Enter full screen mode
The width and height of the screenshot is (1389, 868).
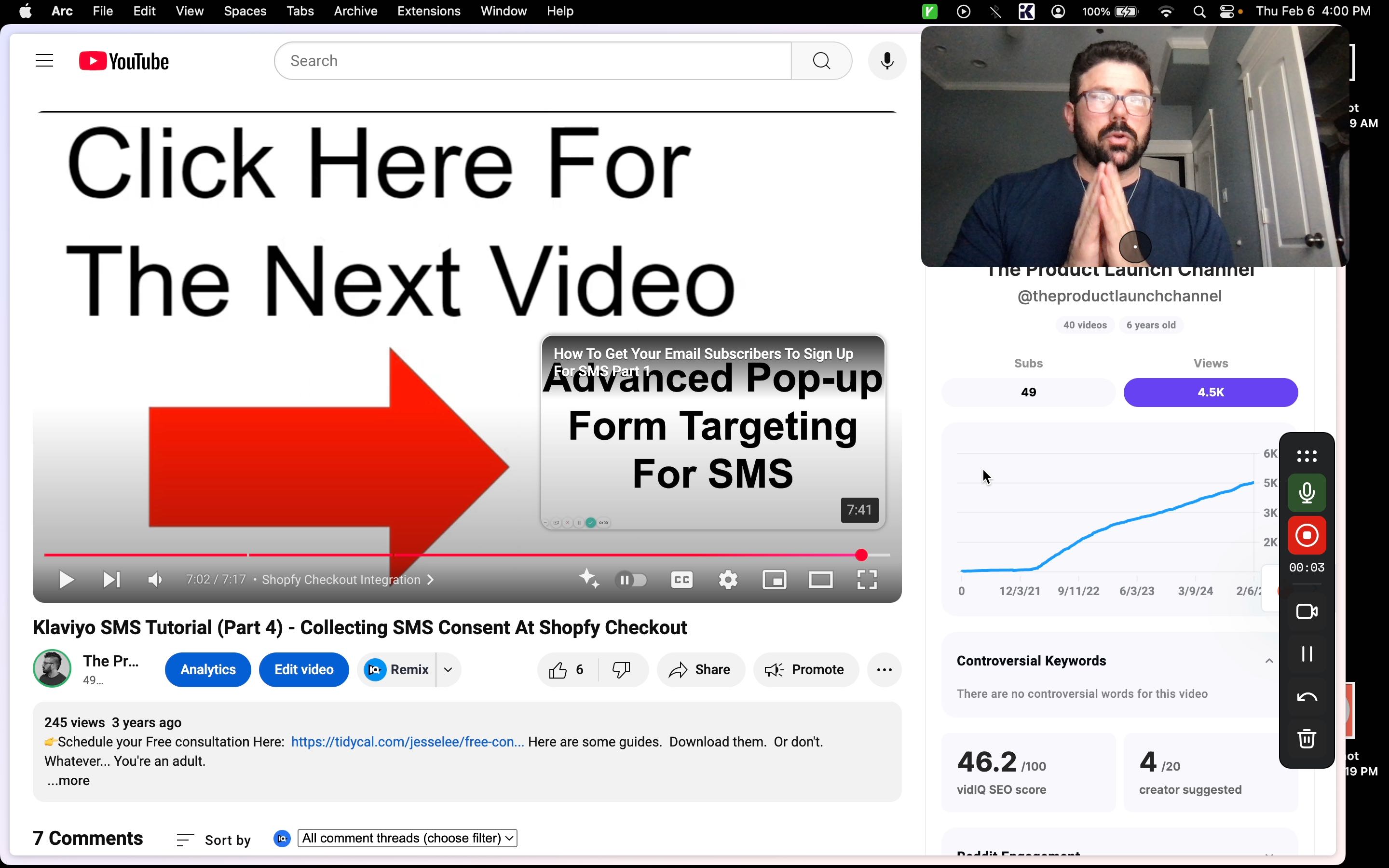pyautogui.click(x=867, y=580)
